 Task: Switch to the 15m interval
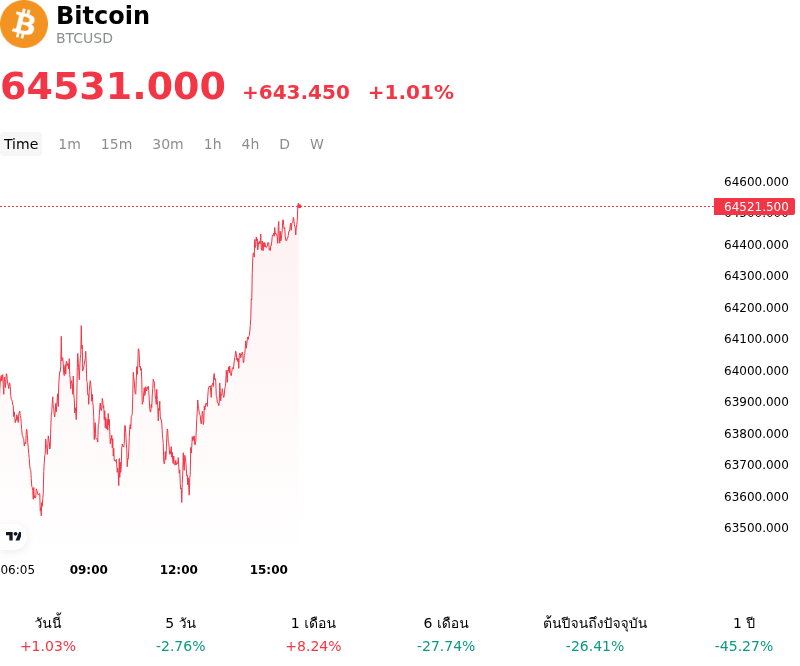(x=116, y=144)
